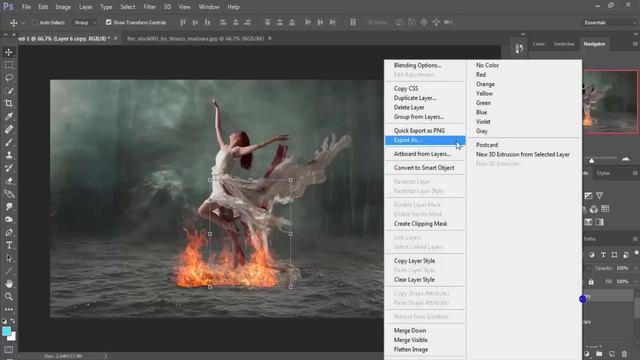Select the Move tool in the toolbox
640x360 pixels.
pos(9,52)
